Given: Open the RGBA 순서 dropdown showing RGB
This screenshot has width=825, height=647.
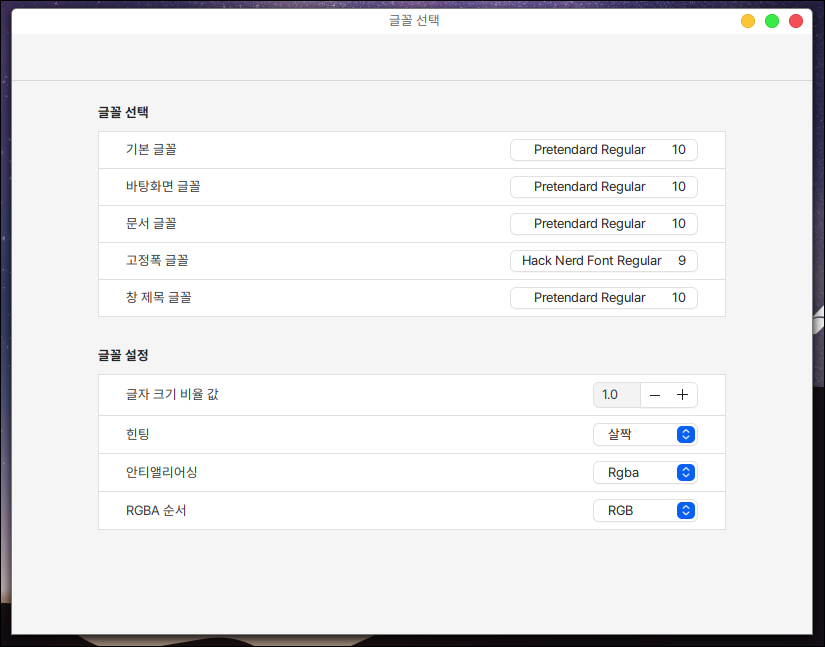Looking at the screenshot, I should coord(645,511).
